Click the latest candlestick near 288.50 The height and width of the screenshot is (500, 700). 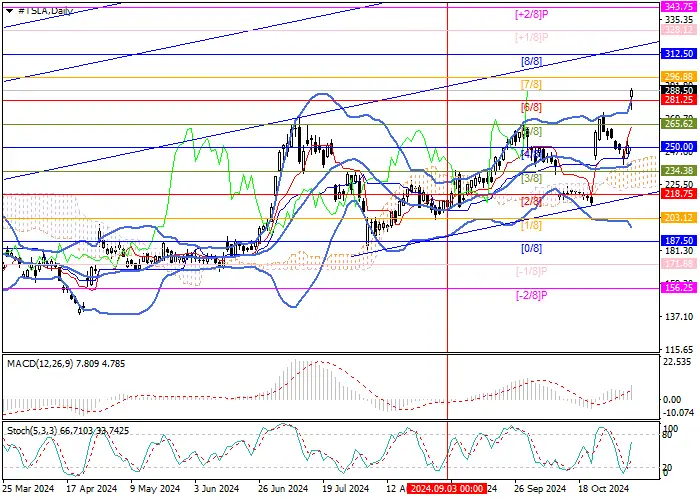632,96
